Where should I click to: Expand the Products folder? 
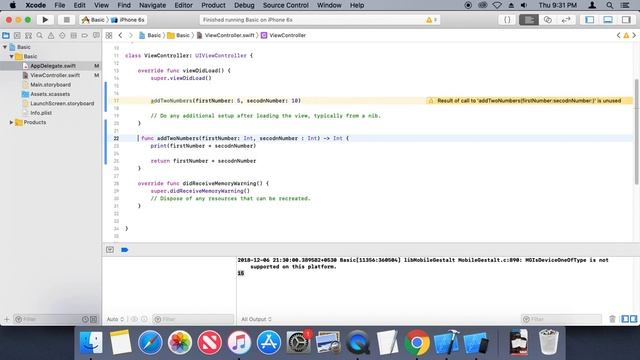pyautogui.click(x=11, y=122)
